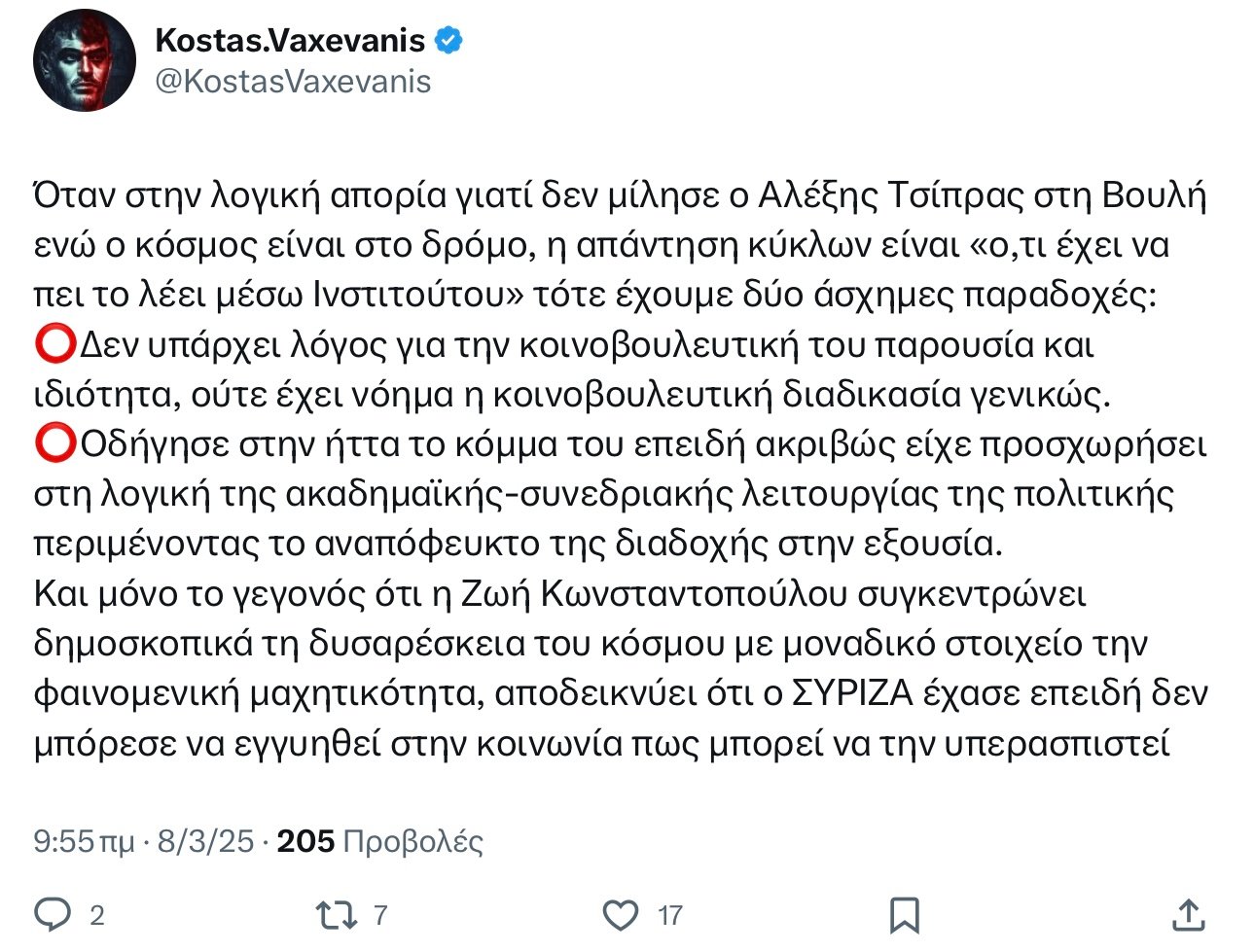Click the 8/3/25 post date
This screenshot has height=952, width=1254.
point(205,841)
